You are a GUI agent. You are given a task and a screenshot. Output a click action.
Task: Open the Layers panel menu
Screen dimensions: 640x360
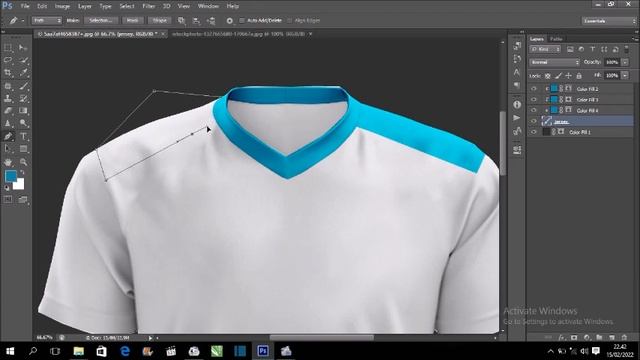[635, 39]
